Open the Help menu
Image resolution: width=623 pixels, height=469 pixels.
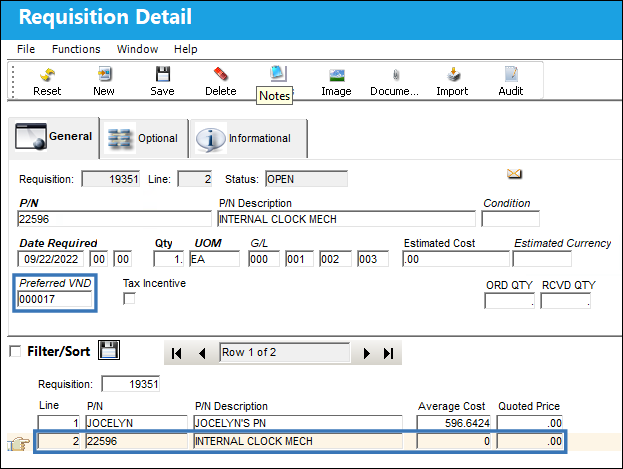(186, 49)
